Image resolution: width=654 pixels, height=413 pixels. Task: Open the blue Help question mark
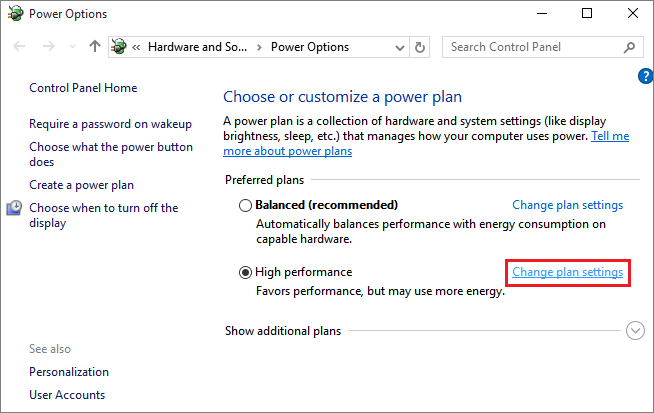pyautogui.click(x=644, y=76)
